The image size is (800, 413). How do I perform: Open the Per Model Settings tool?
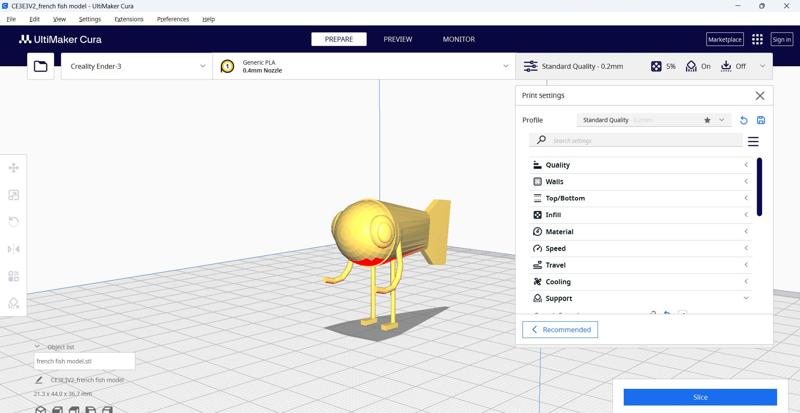click(14, 276)
